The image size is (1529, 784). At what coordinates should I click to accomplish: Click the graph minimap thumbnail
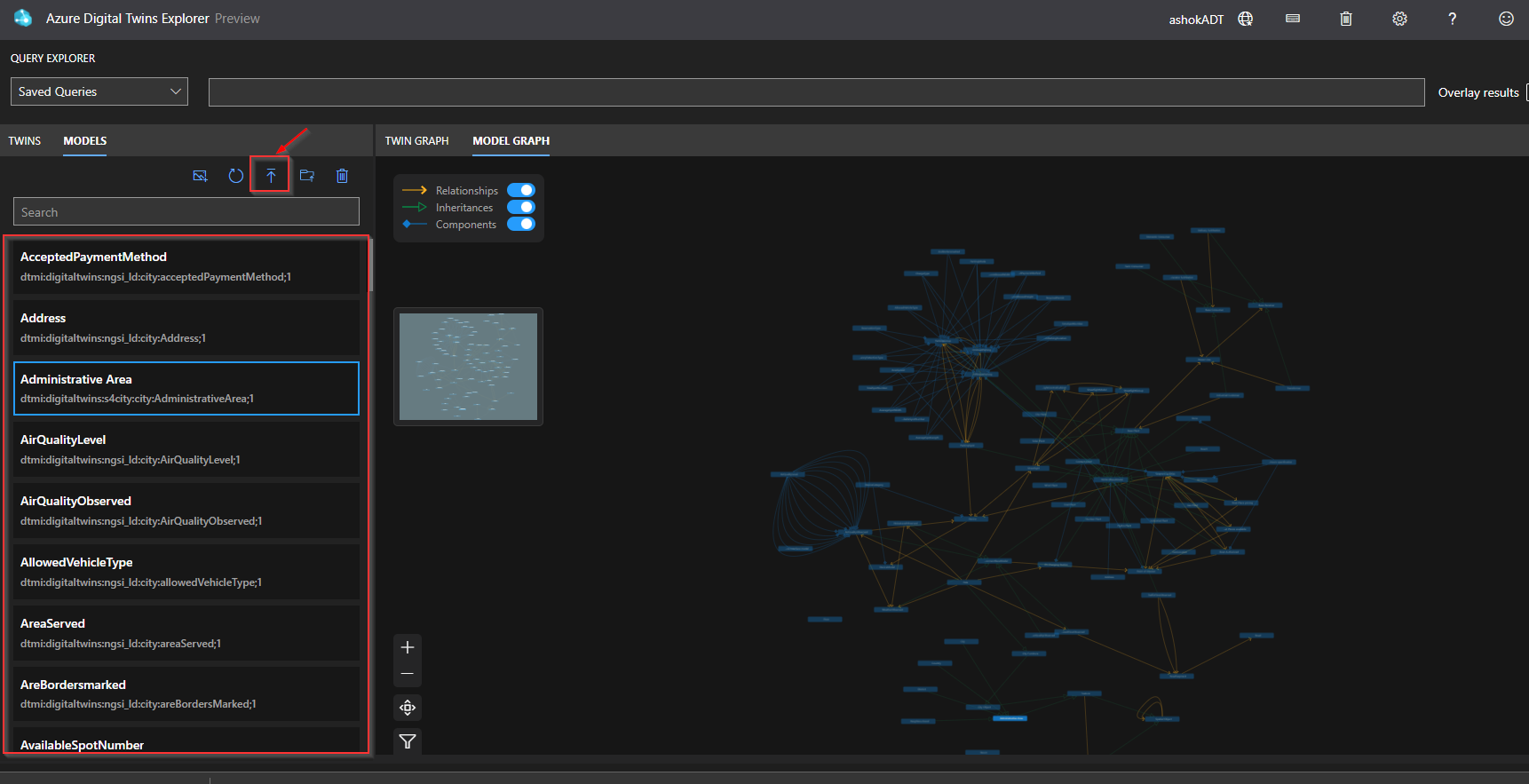tap(468, 367)
